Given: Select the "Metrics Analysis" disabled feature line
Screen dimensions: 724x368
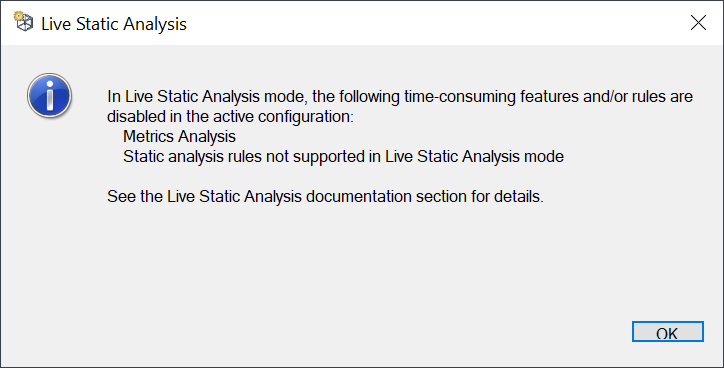Looking at the screenshot, I should [x=179, y=137].
